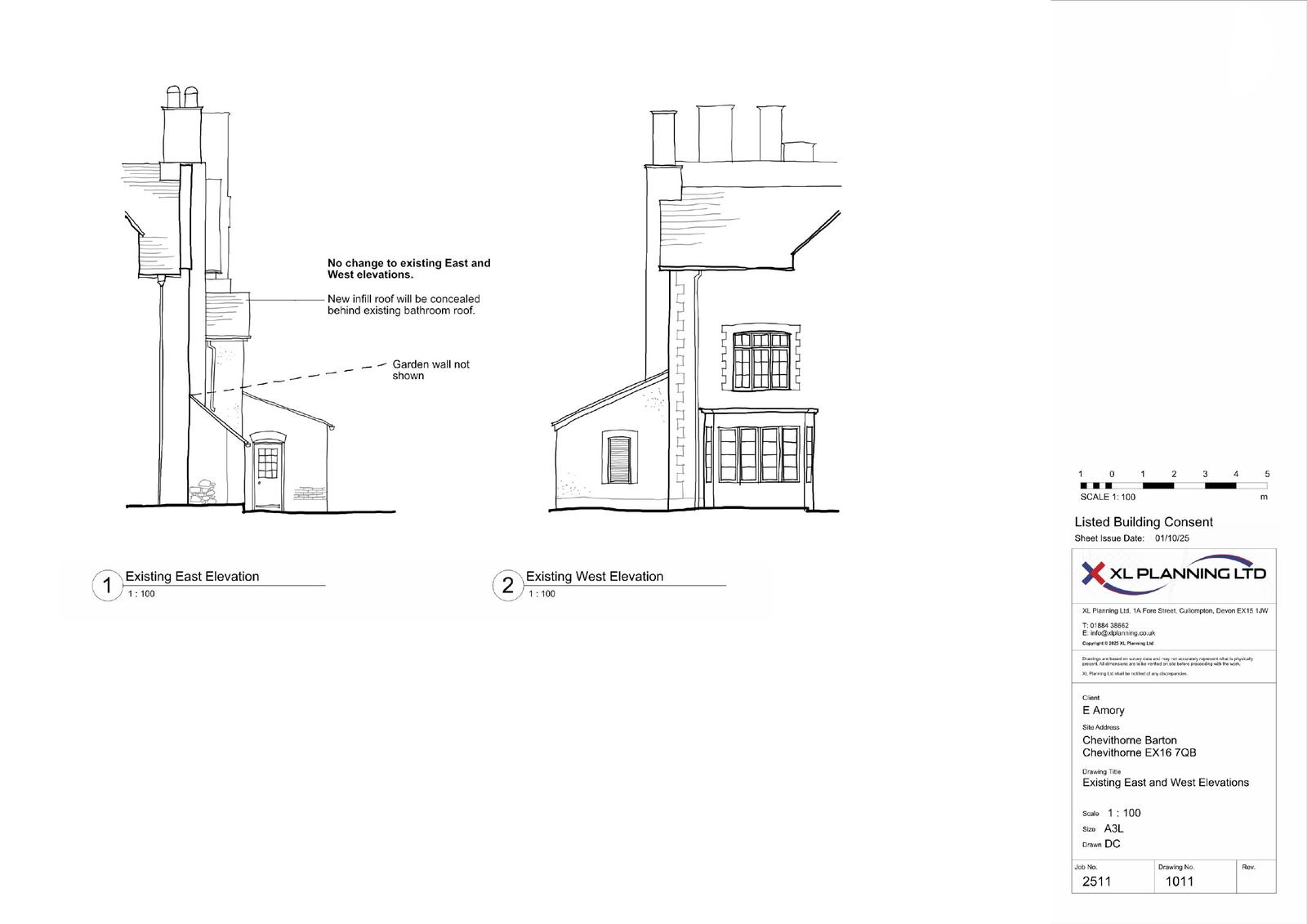The image size is (1307, 924).
Task: Click the bold 'No change to existing' note
Action: tap(408, 269)
